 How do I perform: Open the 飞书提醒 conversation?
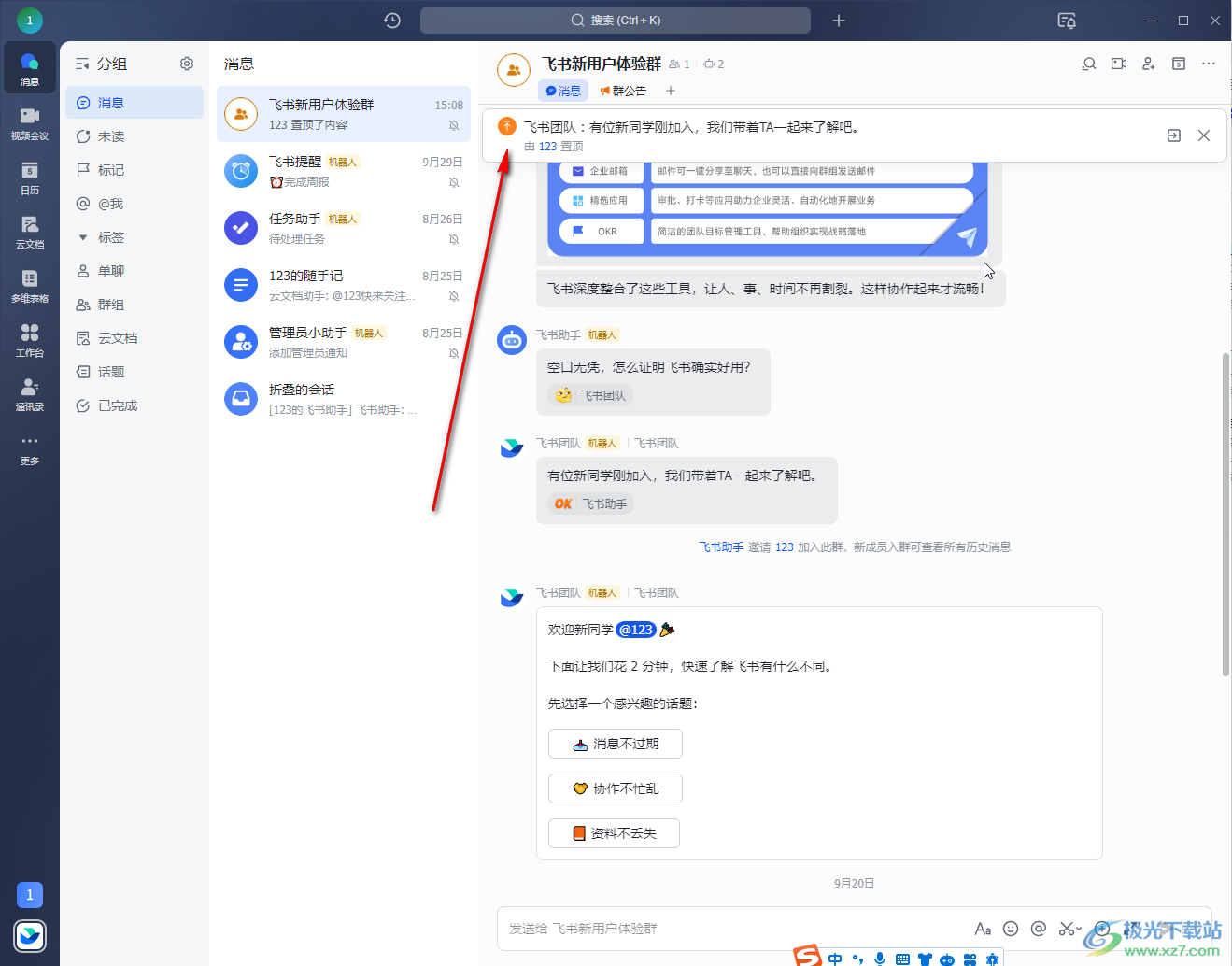(x=344, y=171)
